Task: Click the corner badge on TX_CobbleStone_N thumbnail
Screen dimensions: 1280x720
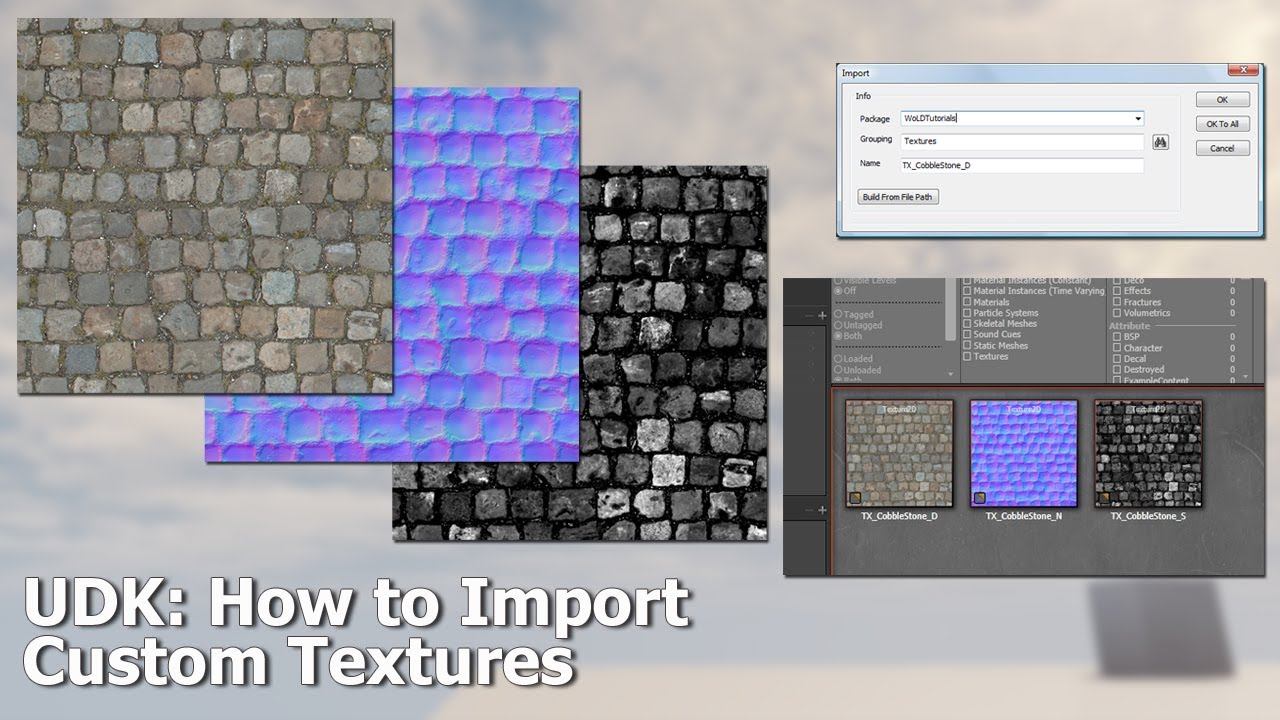Action: tap(980, 497)
